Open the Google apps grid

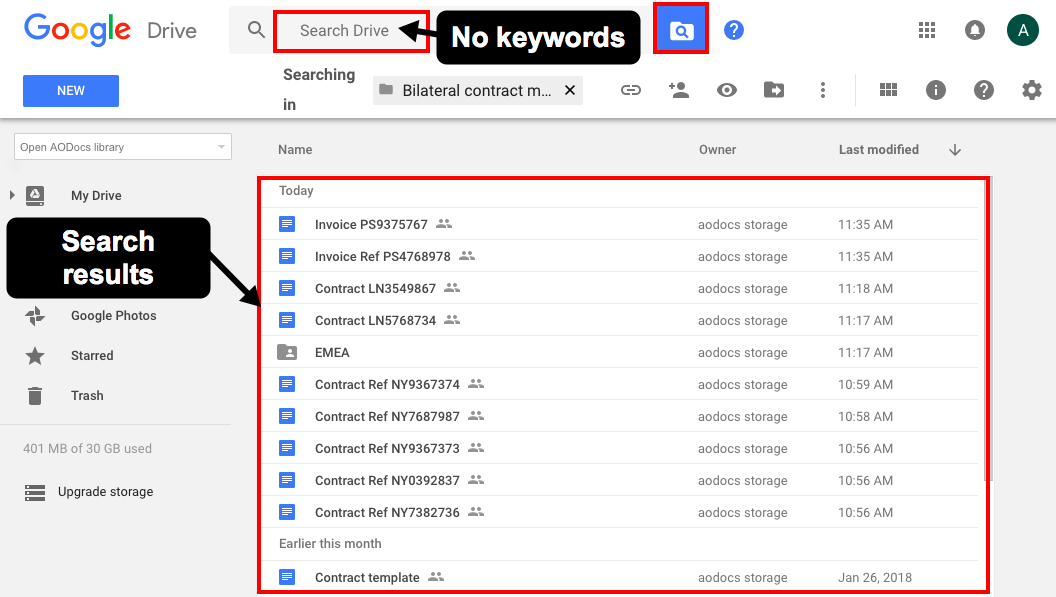click(x=927, y=30)
